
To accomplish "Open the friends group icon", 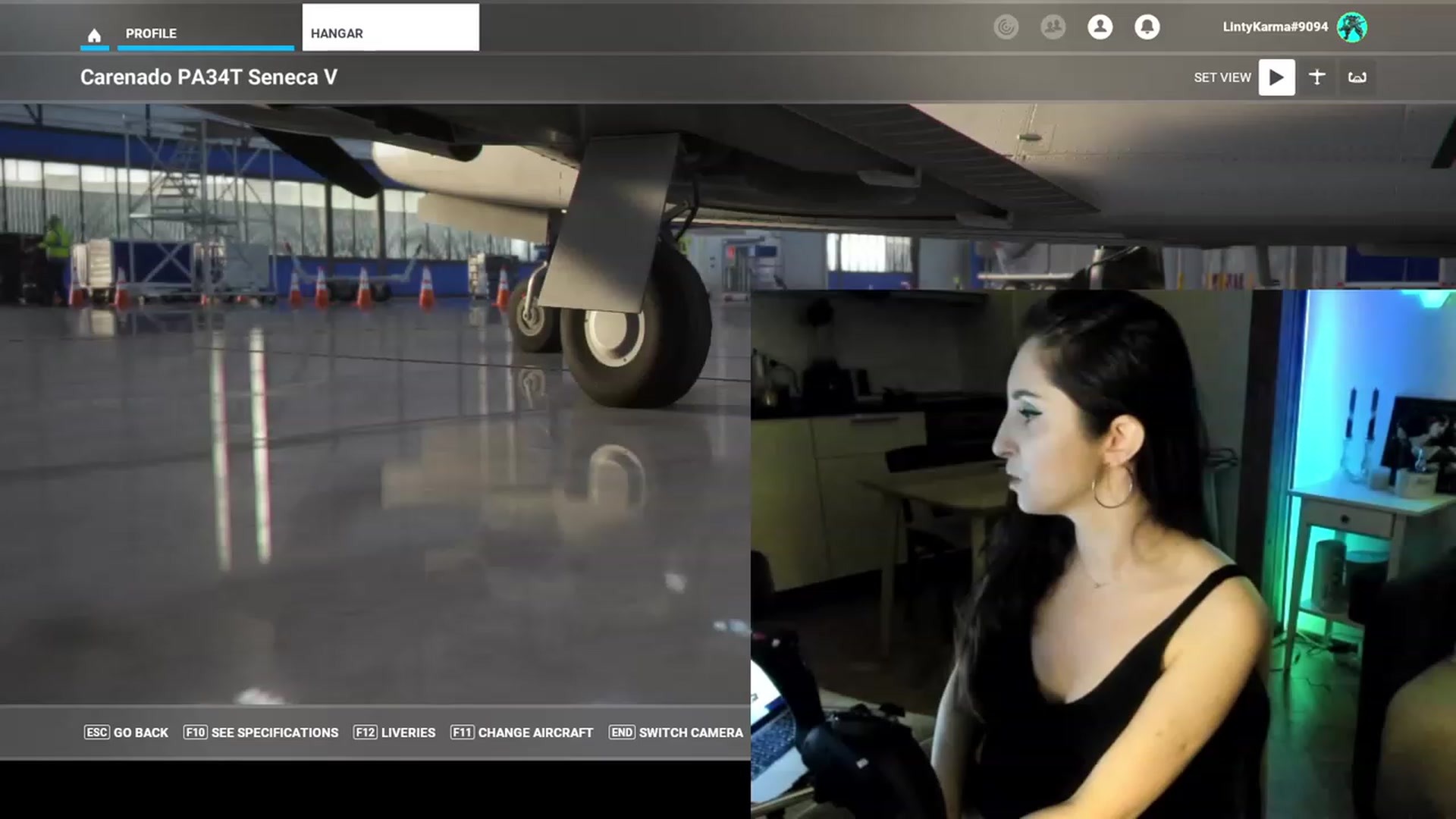I will 1053,27.
